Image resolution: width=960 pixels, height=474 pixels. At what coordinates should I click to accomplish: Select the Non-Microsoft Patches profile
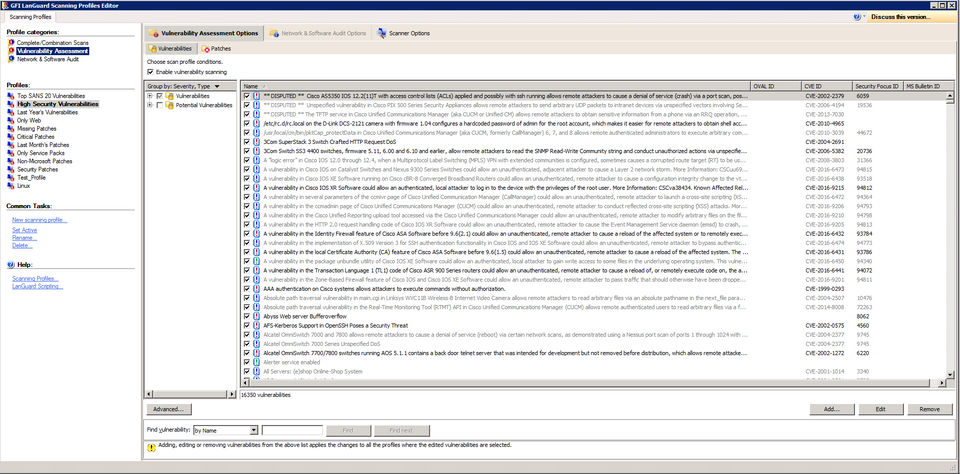pos(45,161)
